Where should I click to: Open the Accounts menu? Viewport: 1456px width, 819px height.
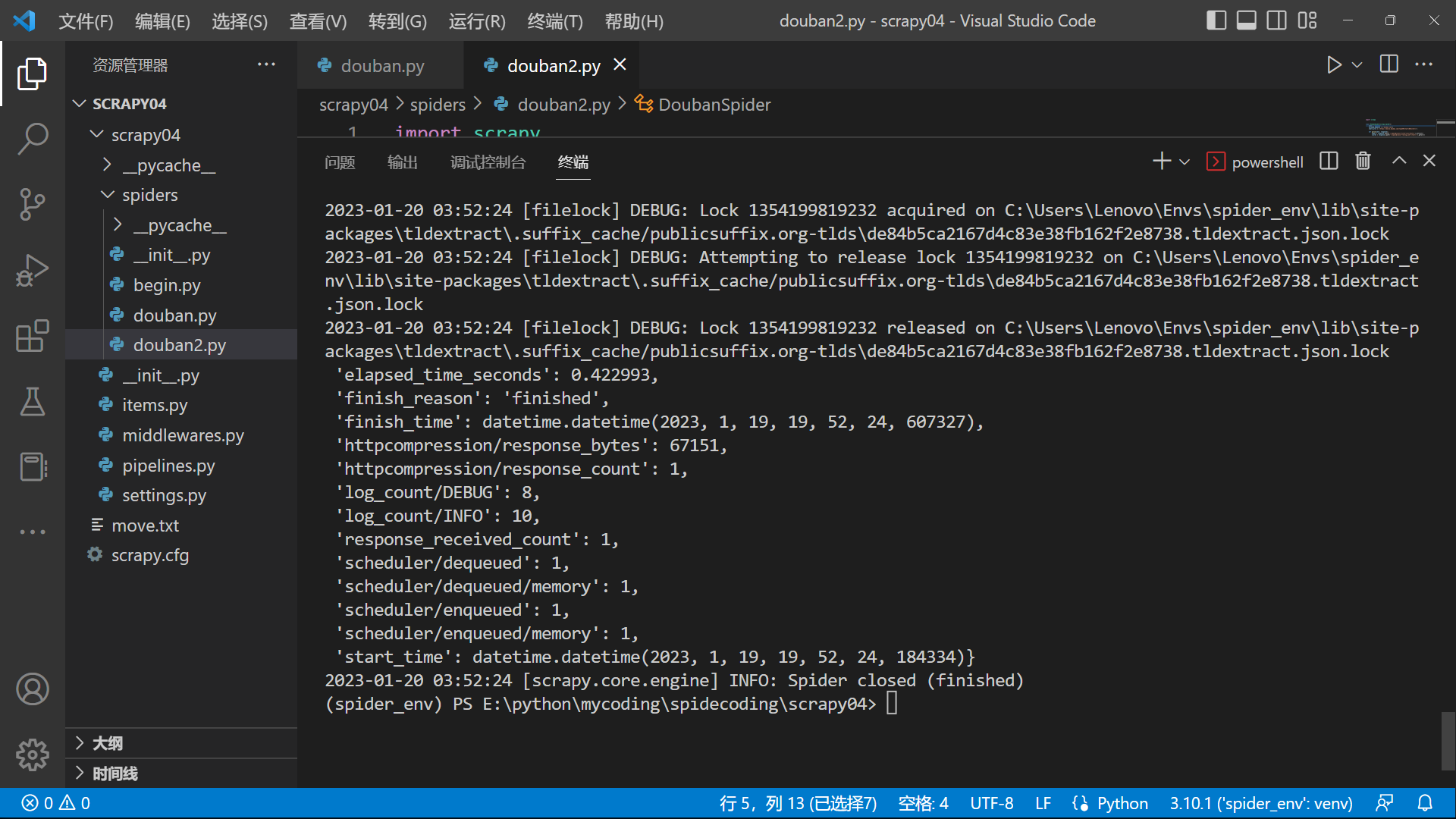[32, 689]
